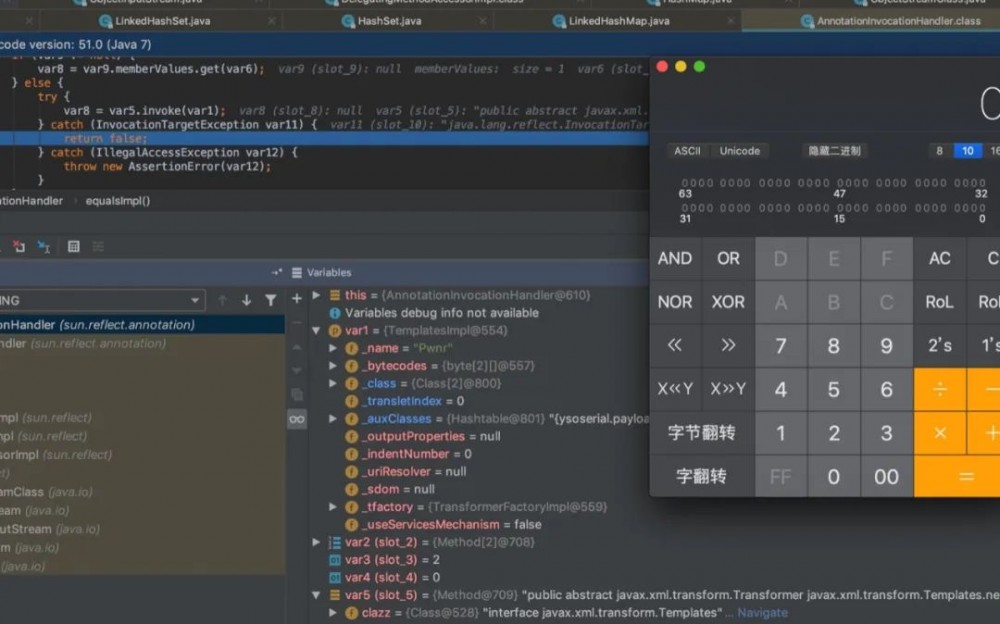Switch calculator base to 8

938,150
